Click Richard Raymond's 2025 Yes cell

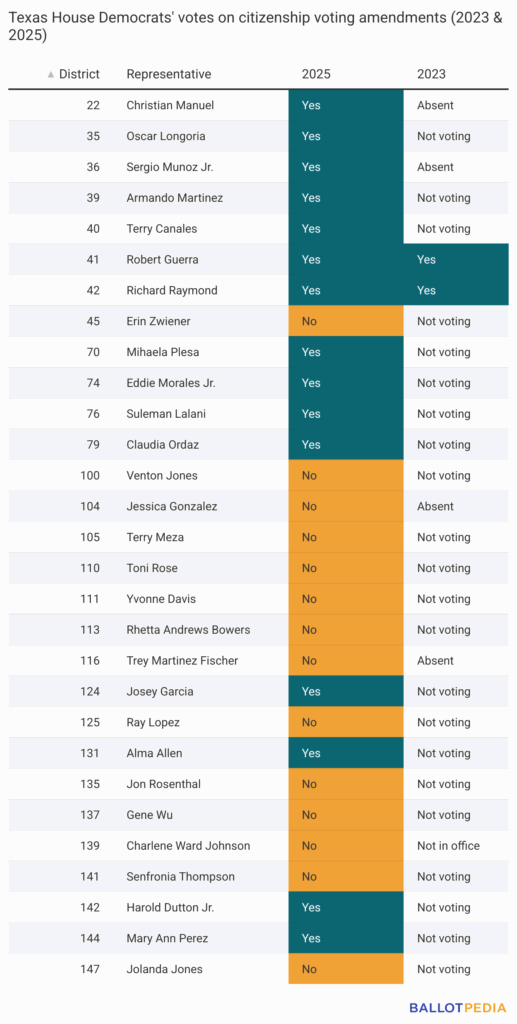coord(346,291)
